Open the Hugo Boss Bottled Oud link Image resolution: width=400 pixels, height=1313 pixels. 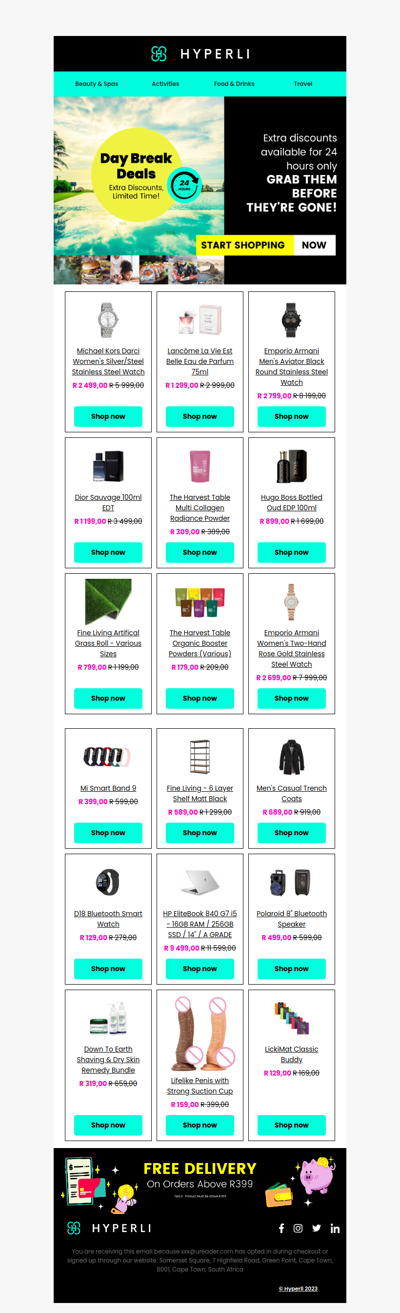point(292,502)
